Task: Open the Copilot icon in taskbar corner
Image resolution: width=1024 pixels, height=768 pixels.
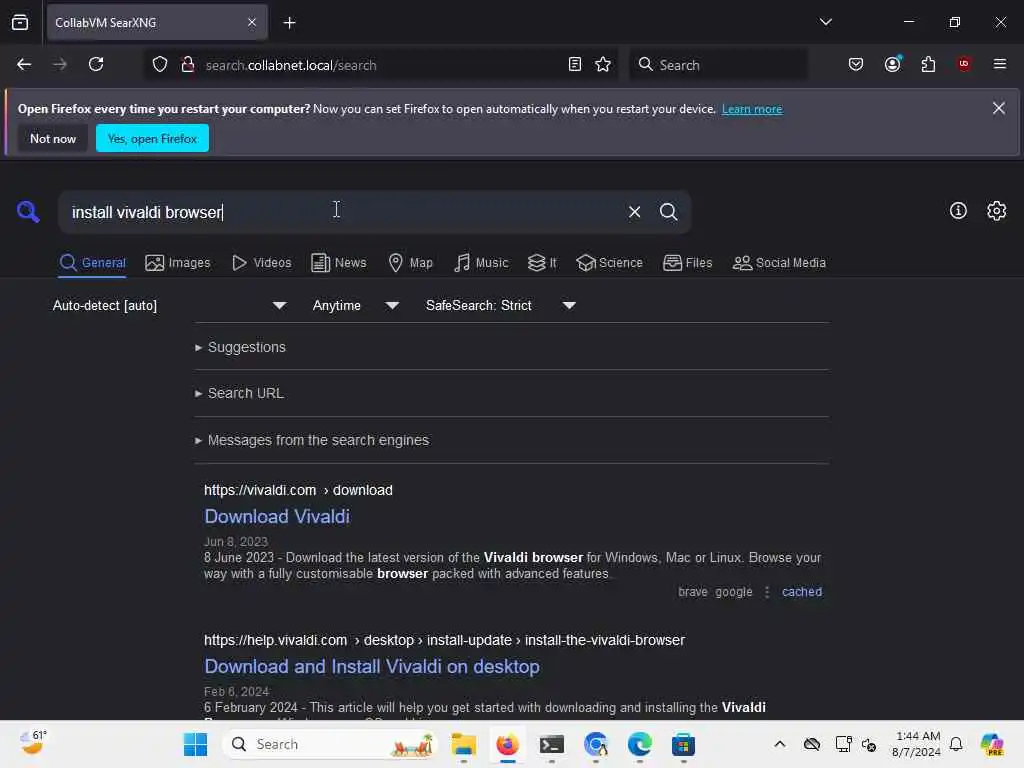Action: tap(992, 744)
